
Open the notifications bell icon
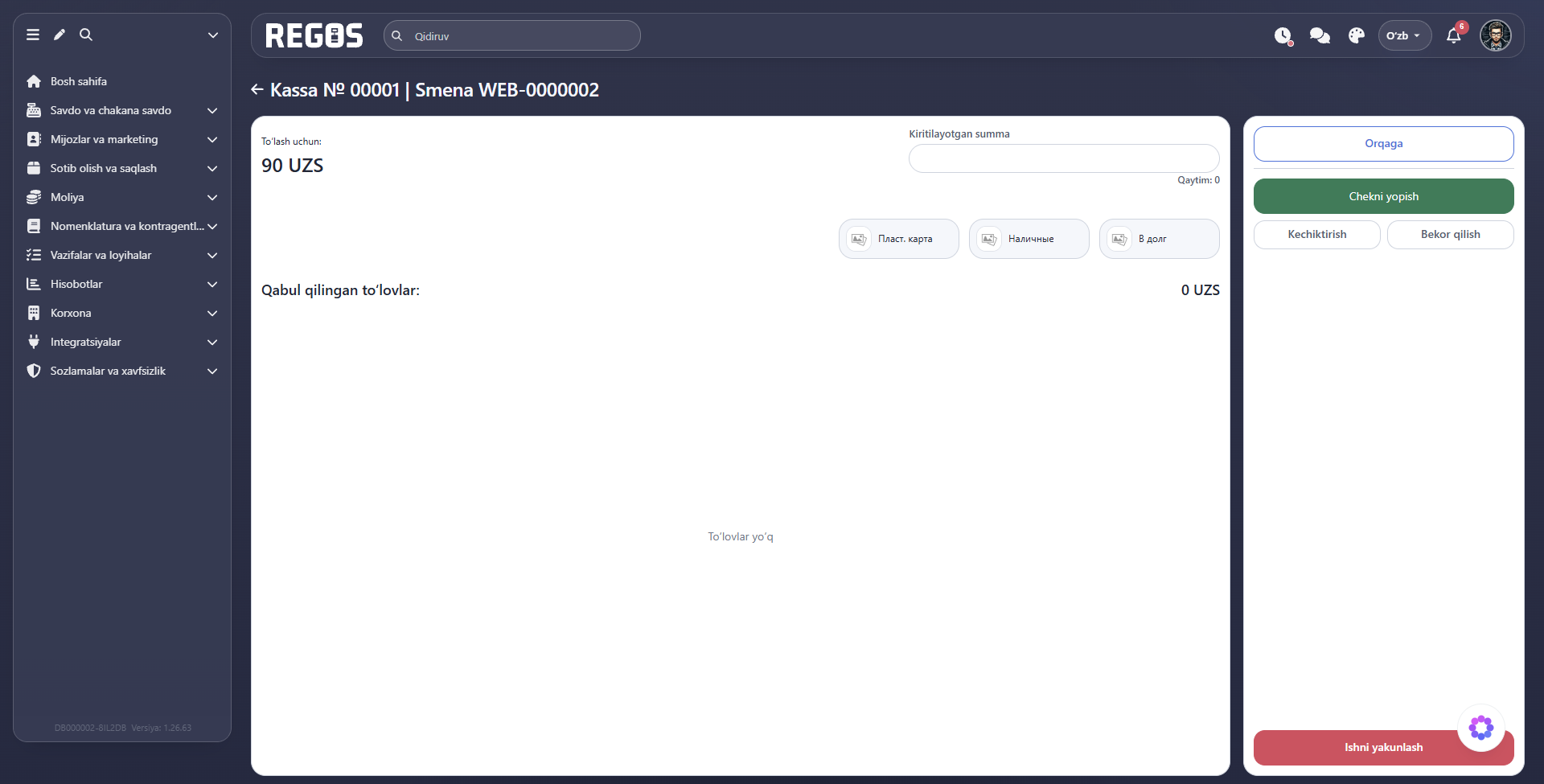click(1454, 36)
